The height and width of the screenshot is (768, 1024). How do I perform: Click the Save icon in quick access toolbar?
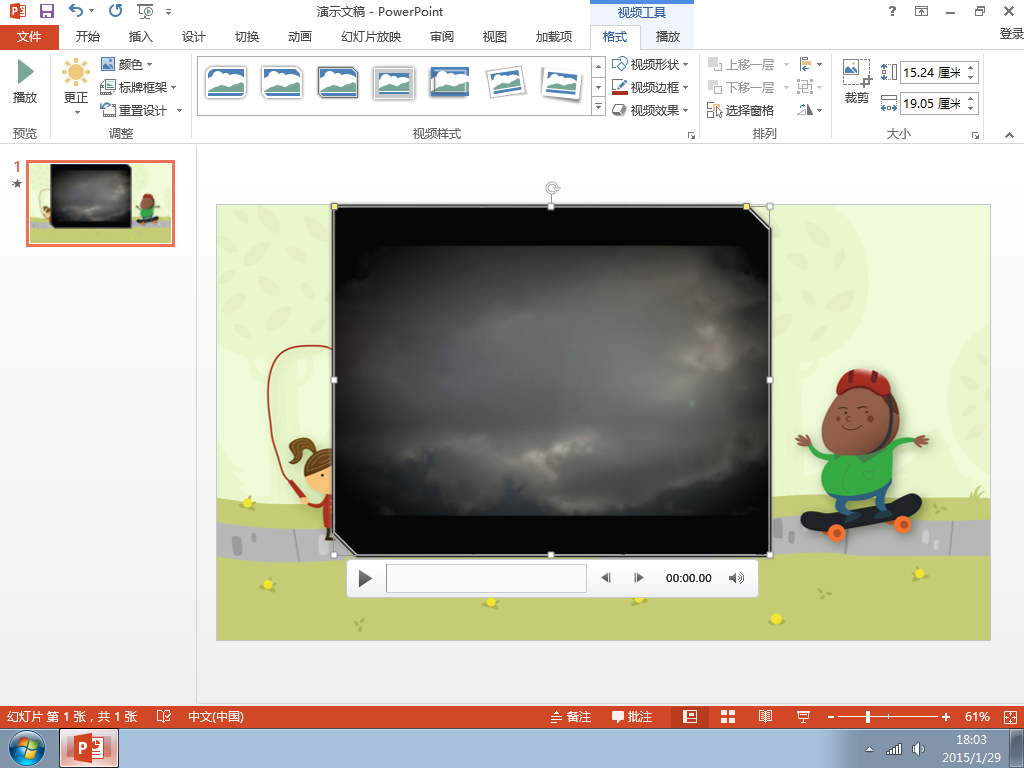[46, 11]
